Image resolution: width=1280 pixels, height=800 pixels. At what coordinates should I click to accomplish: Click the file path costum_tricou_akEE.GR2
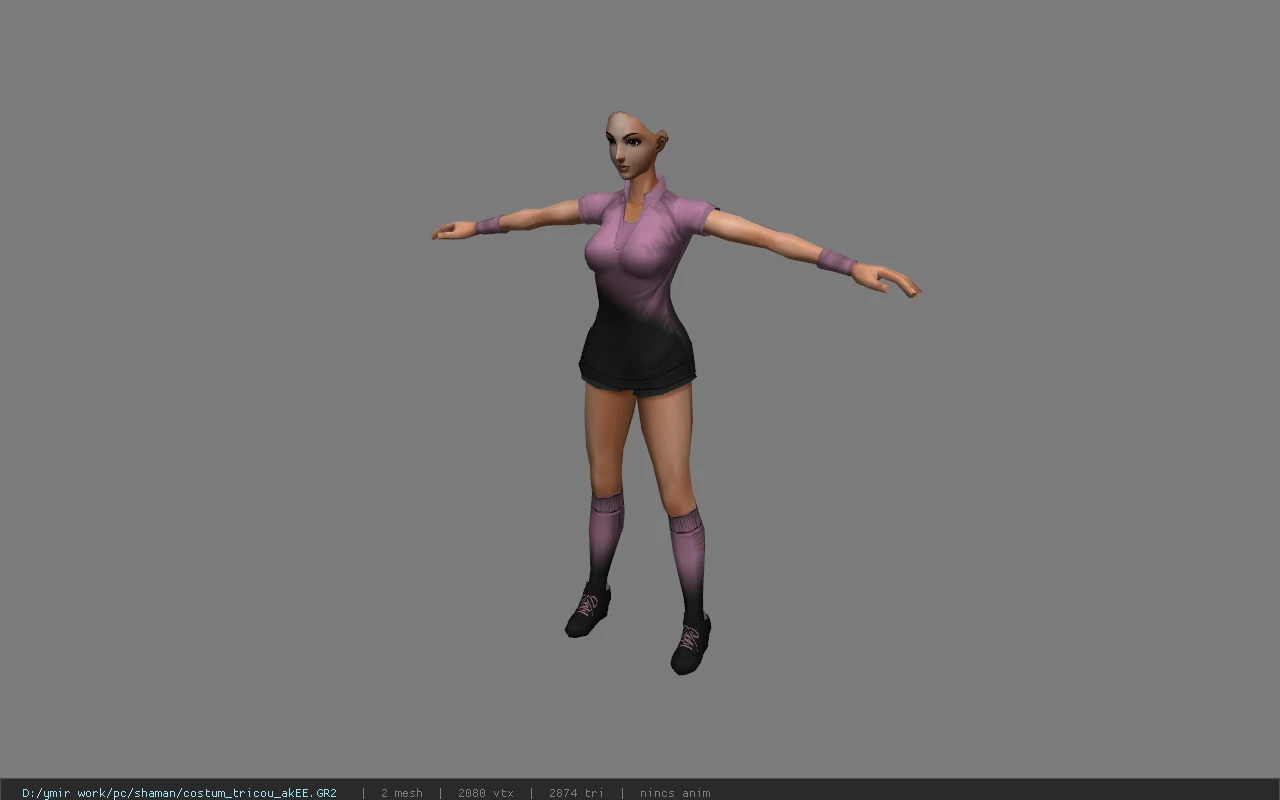(x=179, y=793)
